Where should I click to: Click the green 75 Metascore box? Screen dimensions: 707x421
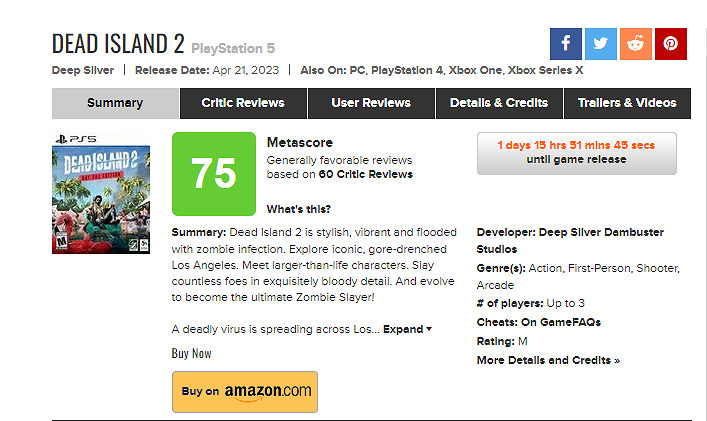pyautogui.click(x=213, y=174)
